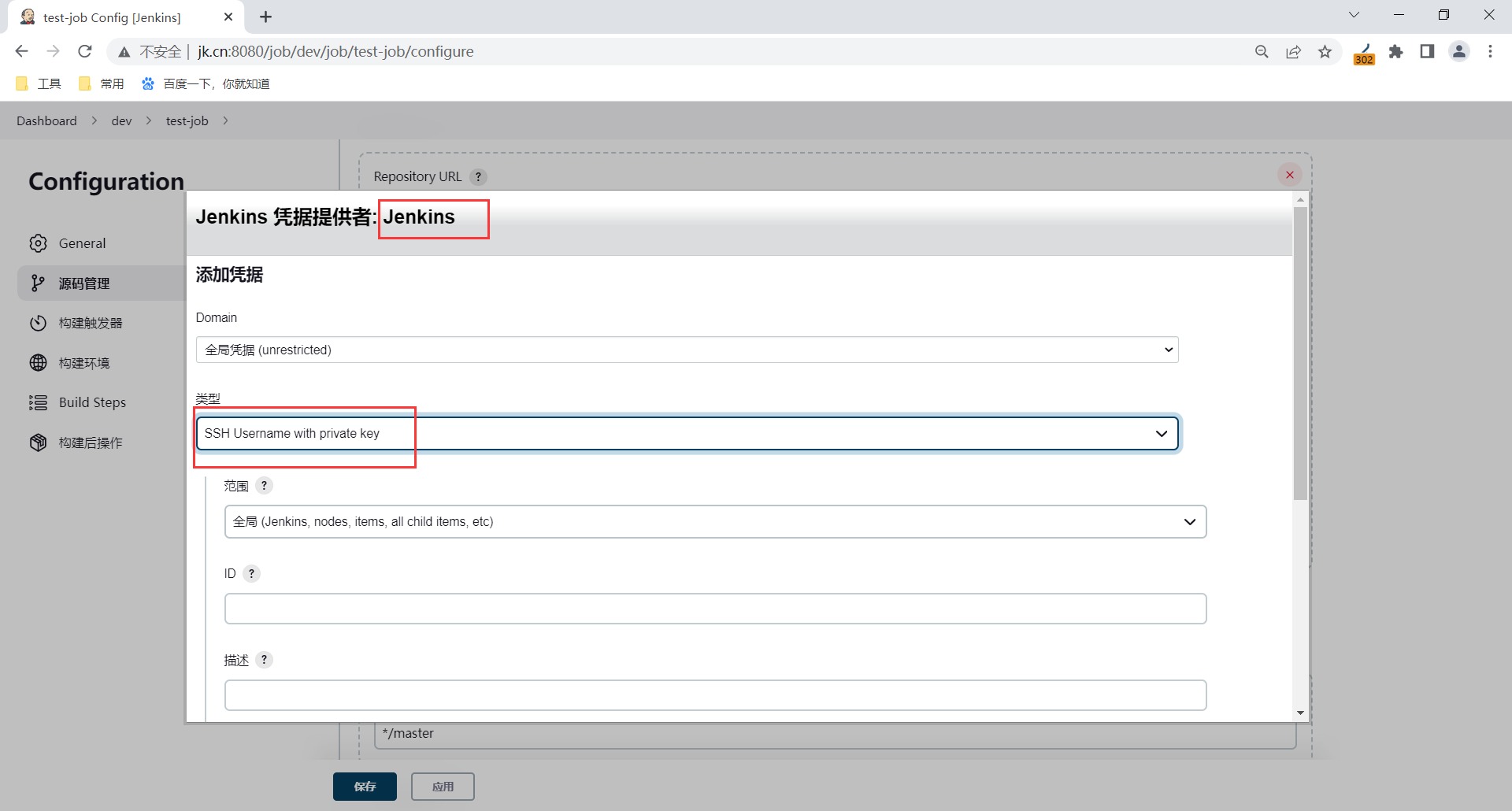Click the dialog scrollbar up arrow
Screen dimensions: 1512x811
(x=1300, y=199)
